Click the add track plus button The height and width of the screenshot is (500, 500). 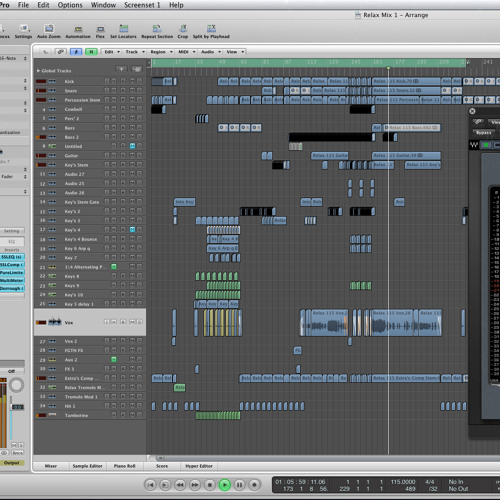[x=121, y=69]
